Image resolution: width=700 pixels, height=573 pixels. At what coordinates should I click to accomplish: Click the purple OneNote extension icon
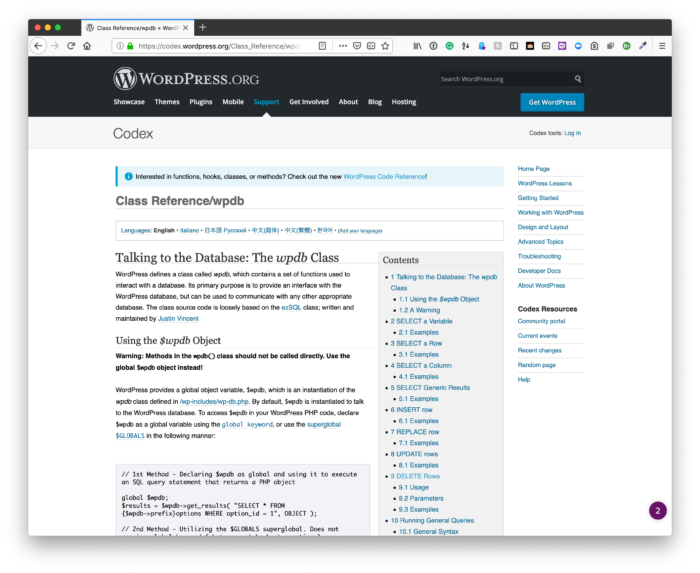[562, 46]
